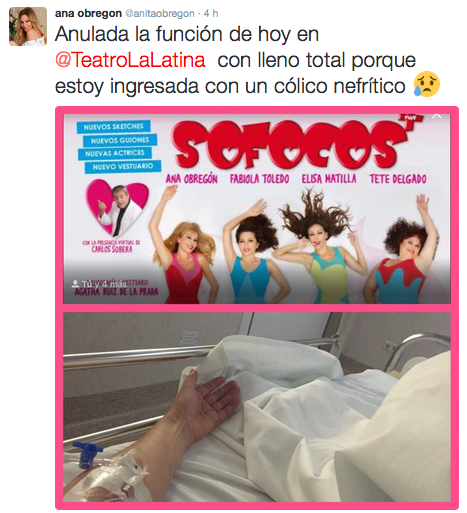Click the 'ana obregon' display name
Screen dimensions: 467x513
click(88, 13)
